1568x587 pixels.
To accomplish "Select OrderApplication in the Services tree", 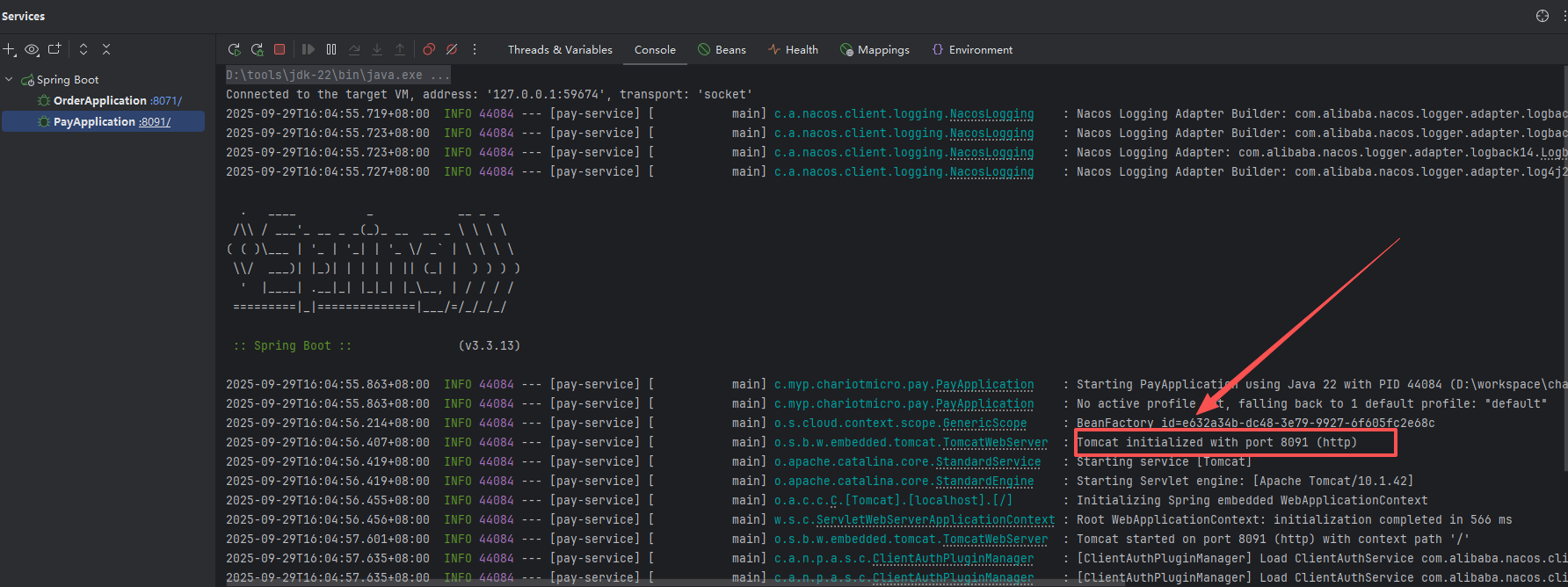I will tap(99, 100).
